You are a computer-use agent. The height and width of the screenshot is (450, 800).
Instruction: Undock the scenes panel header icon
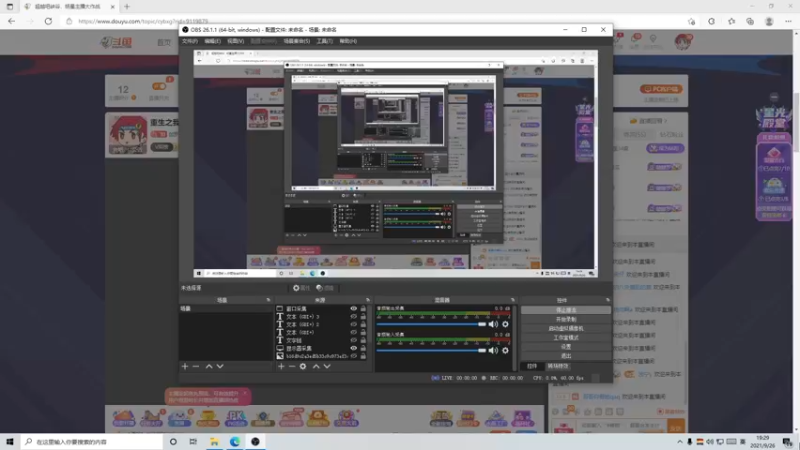[268, 300]
